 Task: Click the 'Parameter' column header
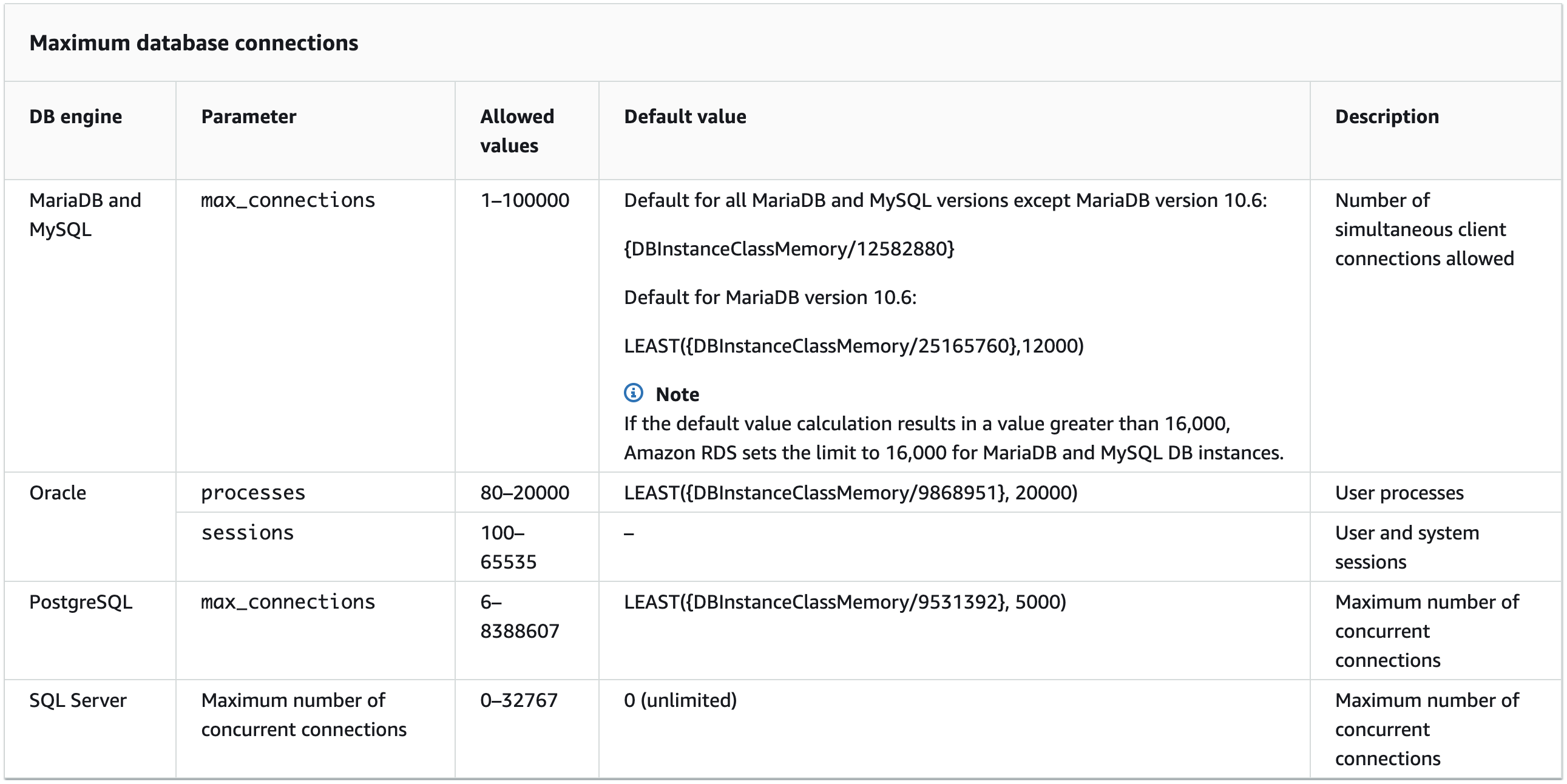(249, 116)
